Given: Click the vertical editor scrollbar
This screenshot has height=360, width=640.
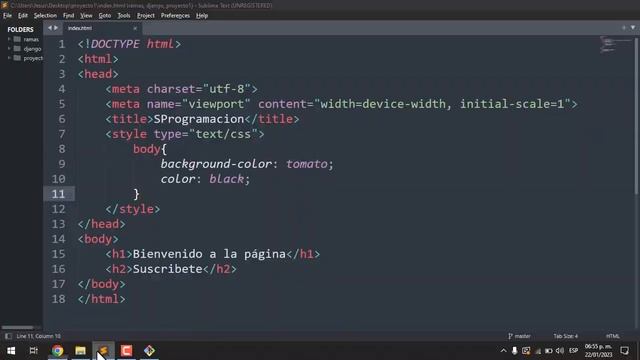Looking at the screenshot, I should 637,116.
